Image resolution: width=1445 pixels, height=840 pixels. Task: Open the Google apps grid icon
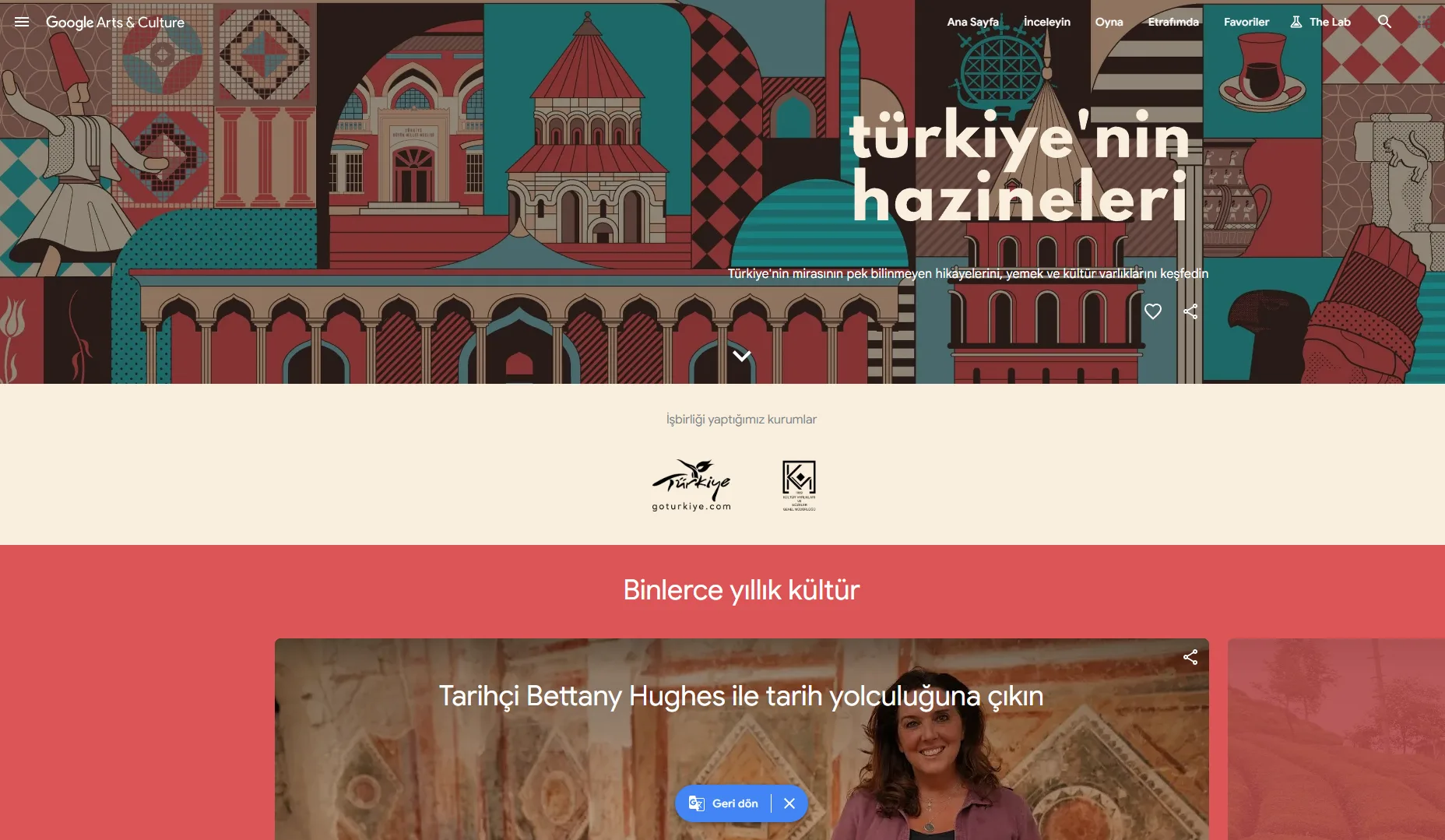(x=1424, y=22)
